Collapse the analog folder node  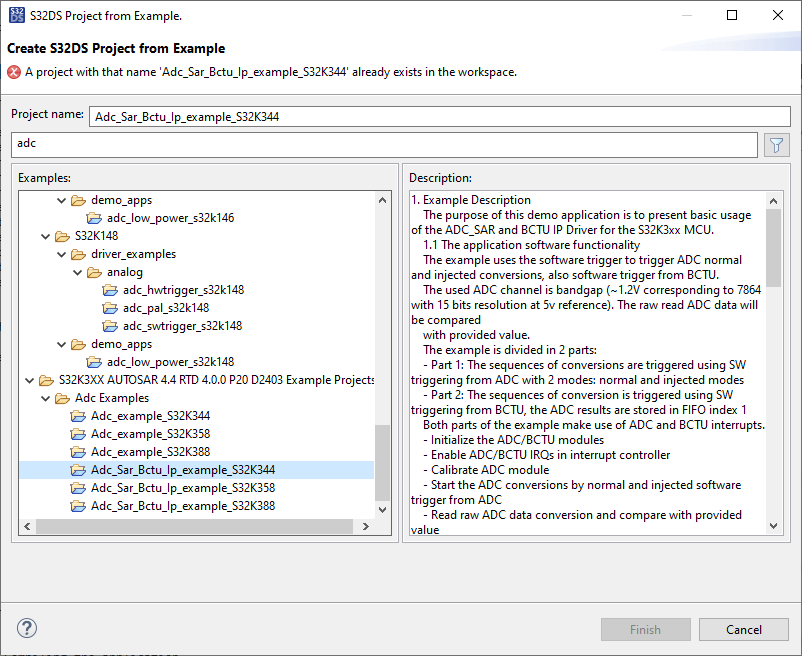pyautogui.click(x=77, y=272)
